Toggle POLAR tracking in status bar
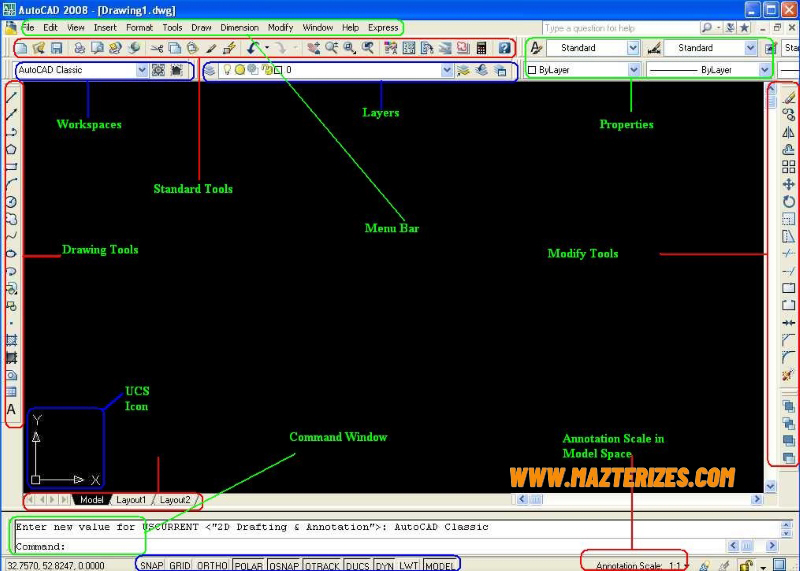The width and height of the screenshot is (800, 571). [248, 565]
